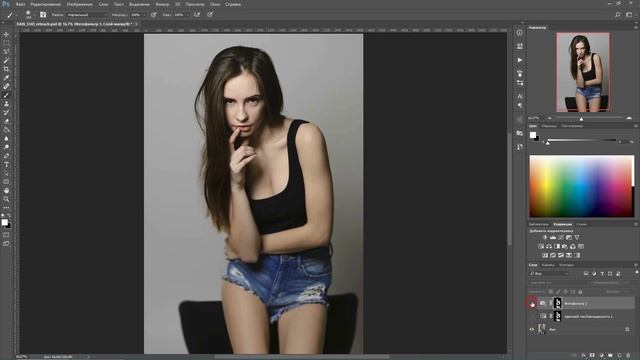Open the Файл menu
640x360 pixels.
click(x=20, y=4)
